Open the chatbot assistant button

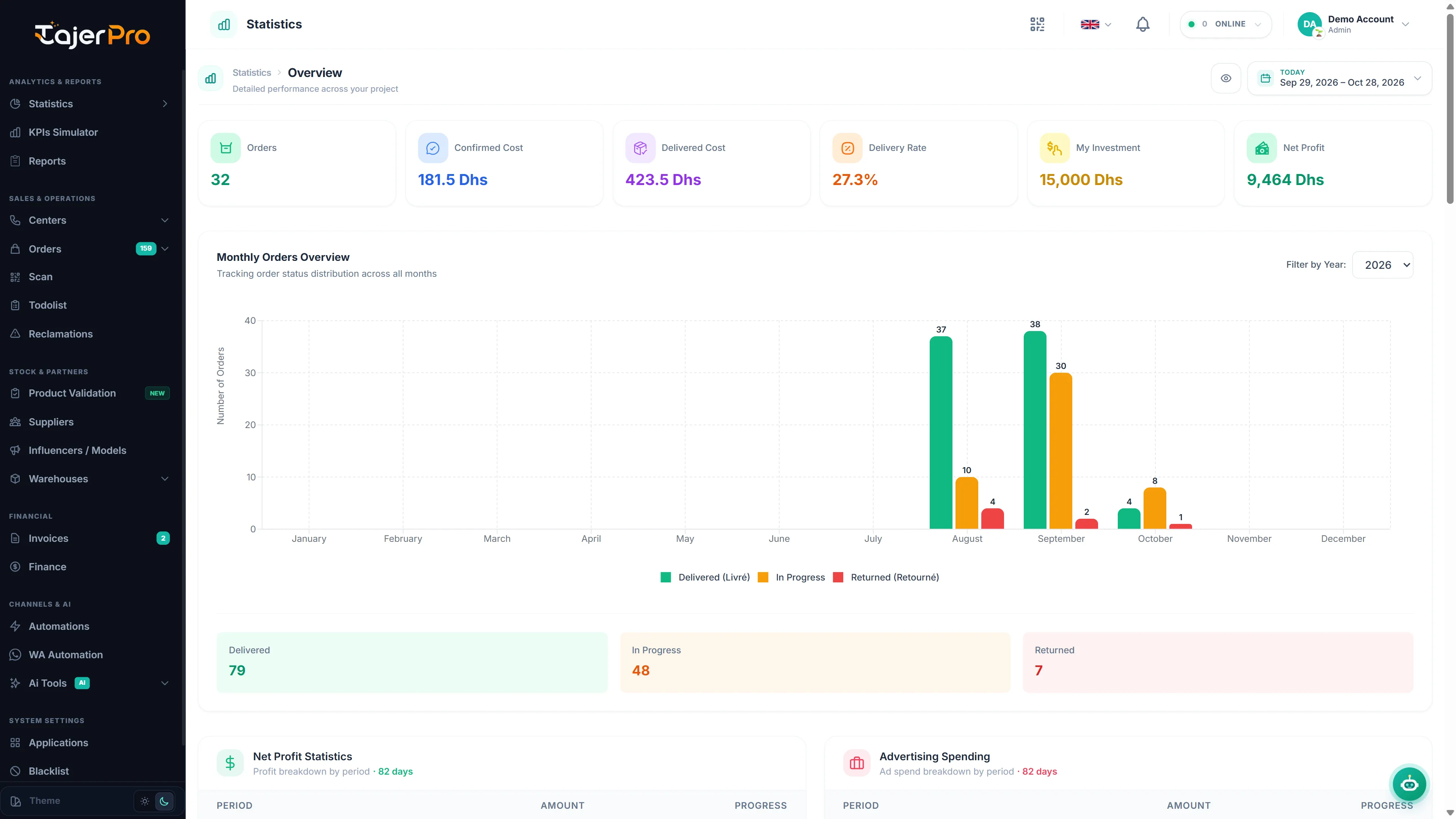(x=1409, y=784)
